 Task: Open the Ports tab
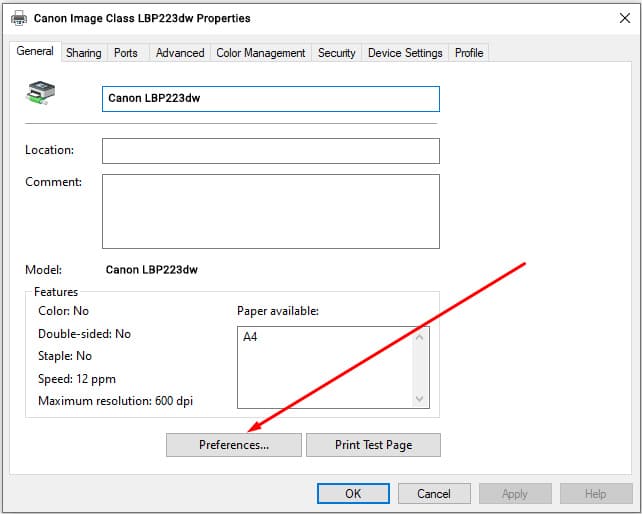click(x=126, y=53)
